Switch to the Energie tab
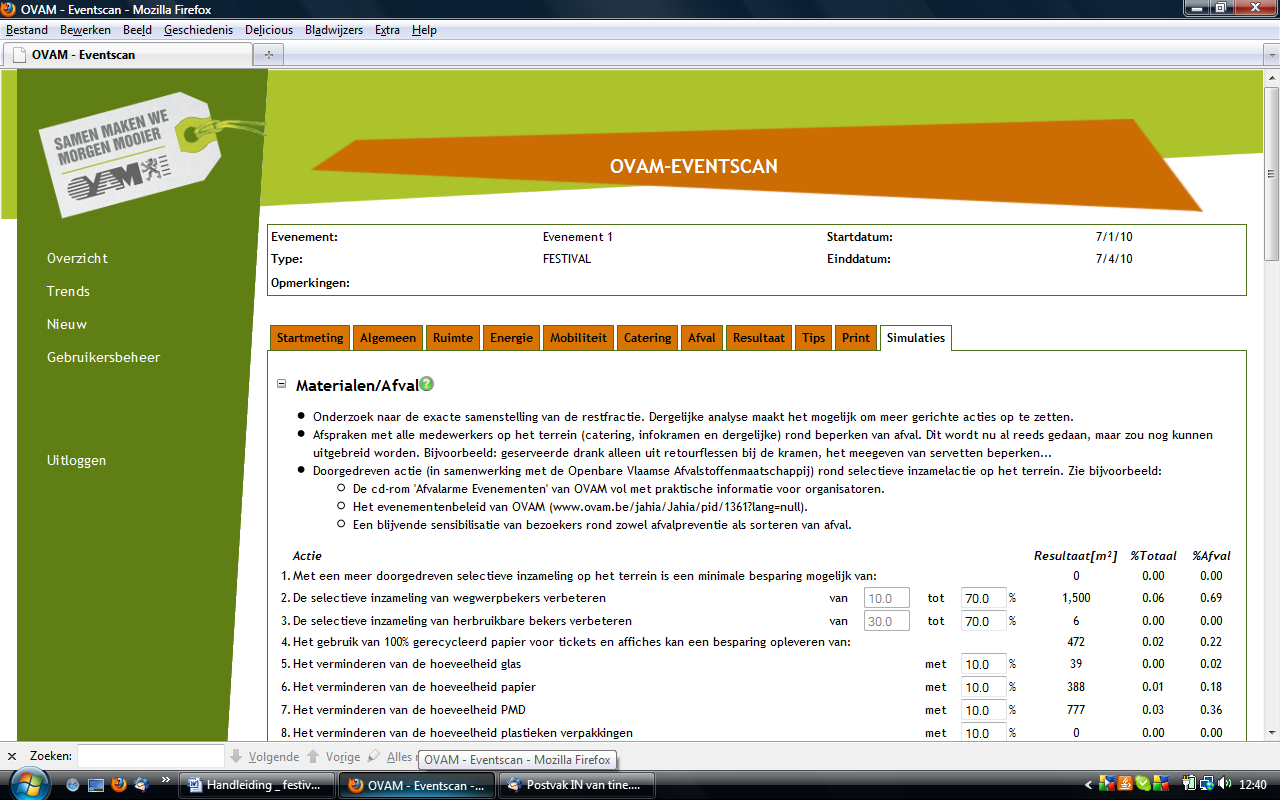The width and height of the screenshot is (1280, 800). 511,338
